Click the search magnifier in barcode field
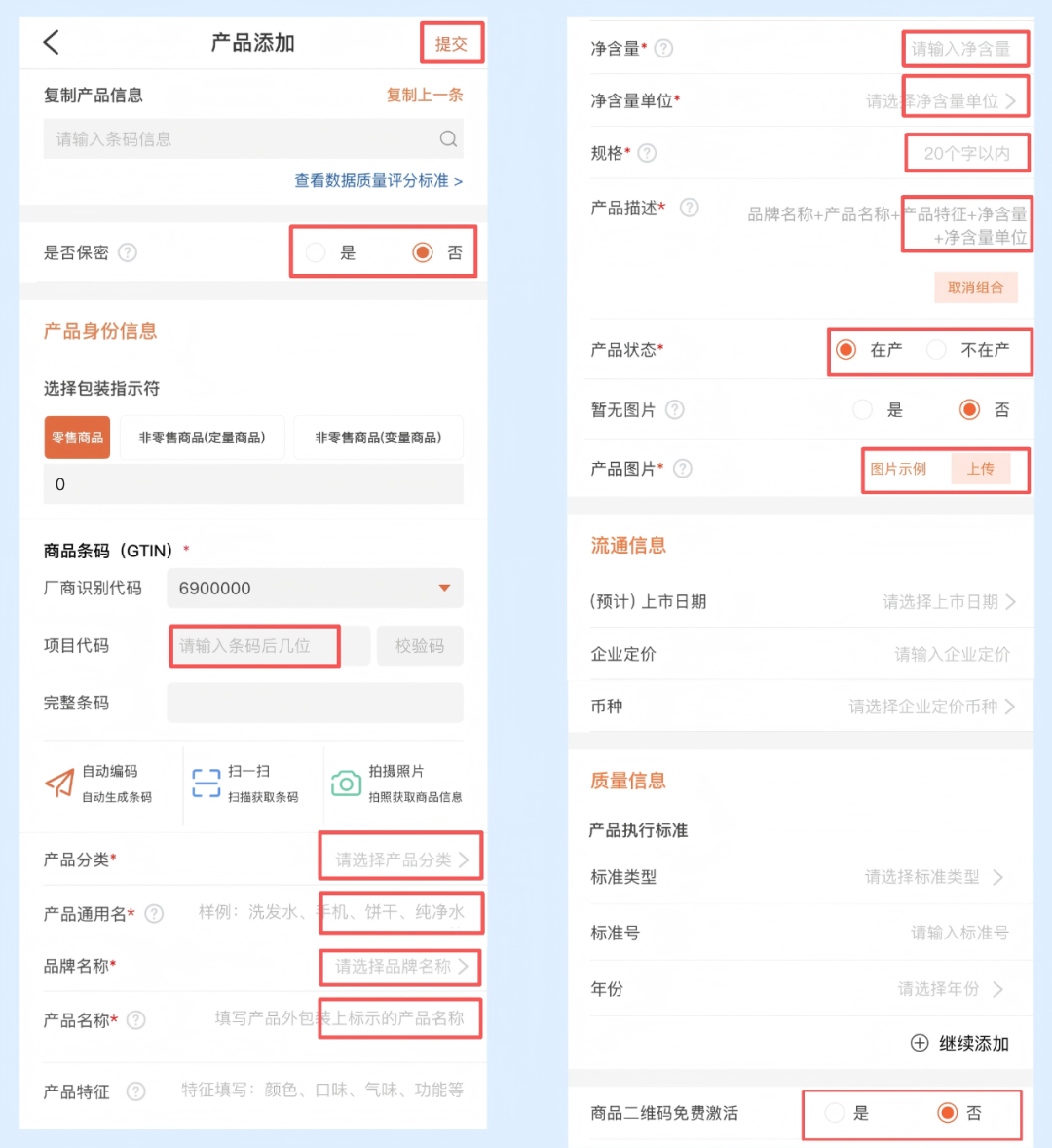Viewport: 1052px width, 1148px height. pyautogui.click(x=448, y=139)
